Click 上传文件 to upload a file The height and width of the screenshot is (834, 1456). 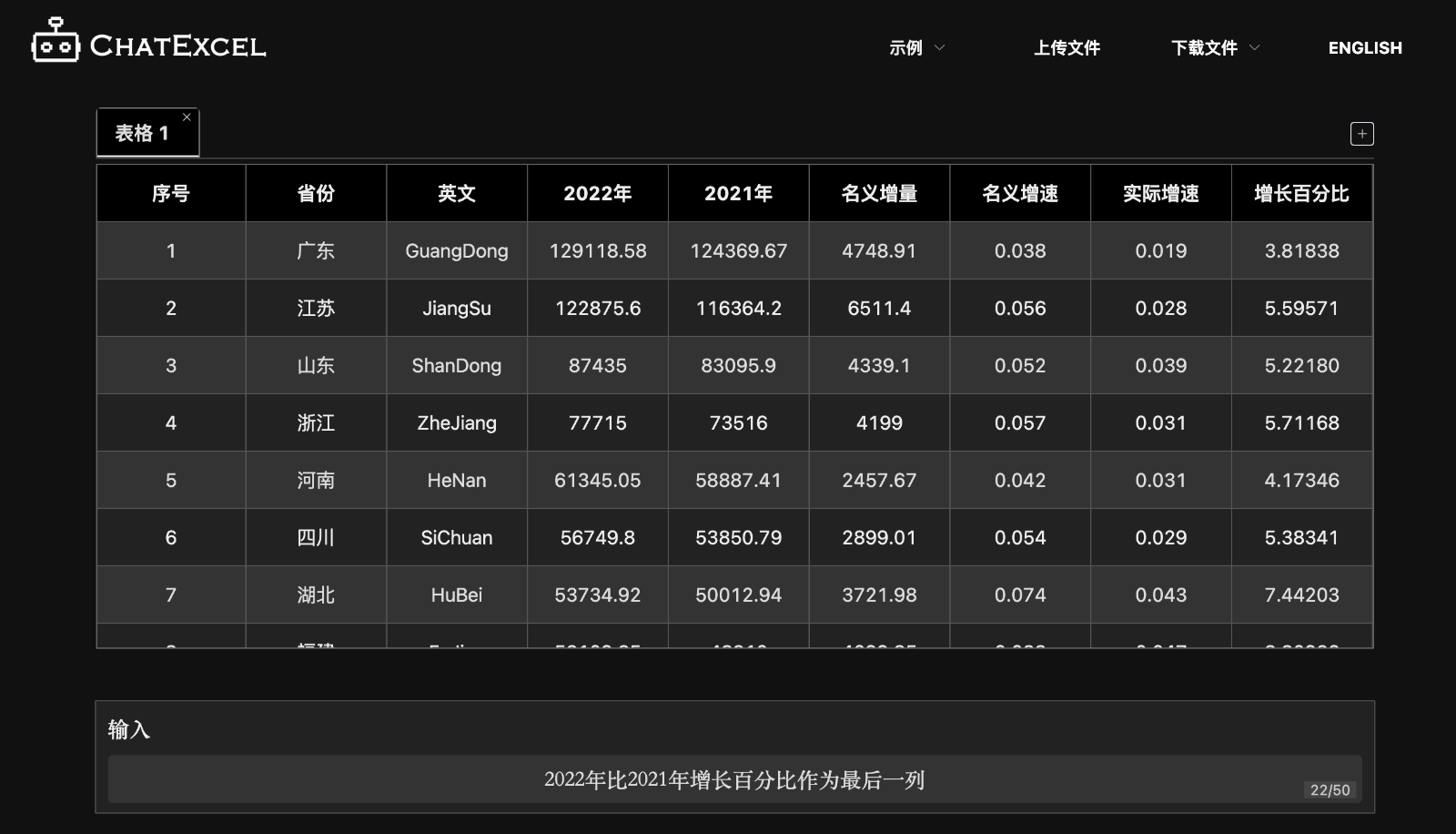tap(1067, 47)
